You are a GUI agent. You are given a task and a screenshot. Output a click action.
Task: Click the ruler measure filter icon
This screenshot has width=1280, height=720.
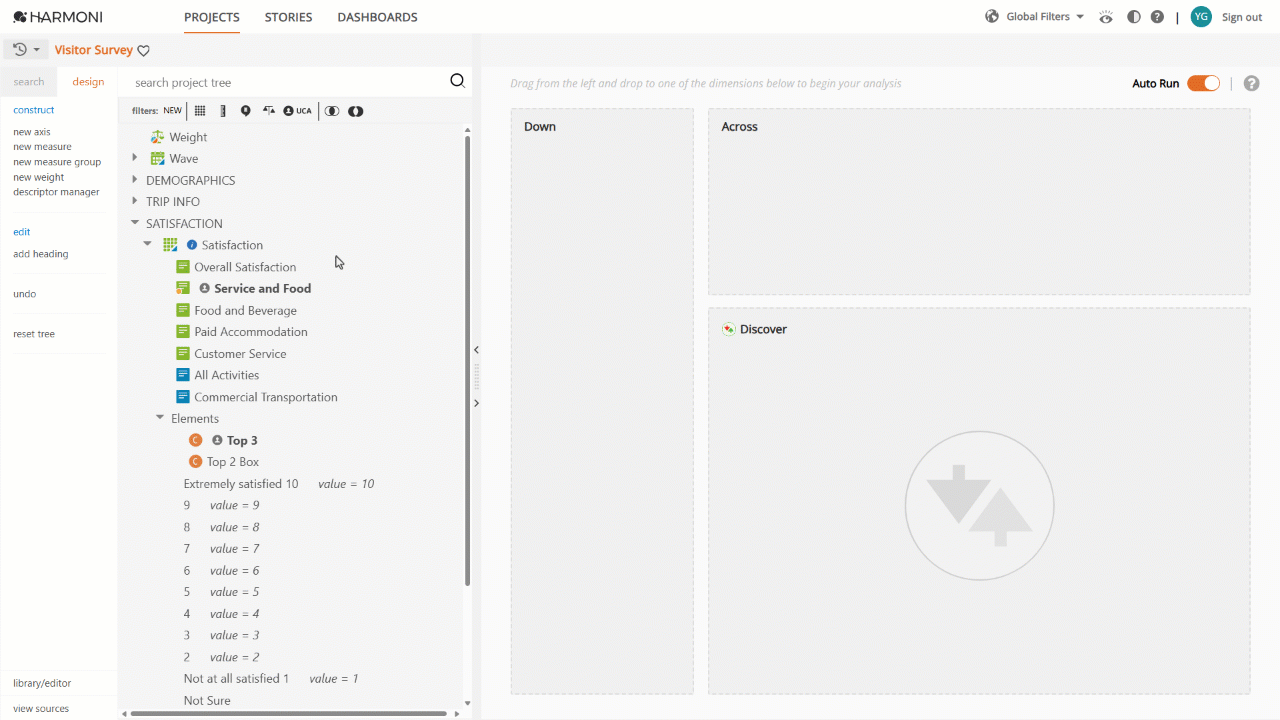(223, 111)
